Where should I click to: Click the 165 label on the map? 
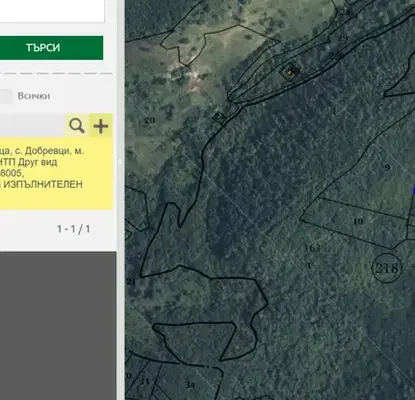pyautogui.click(x=312, y=248)
